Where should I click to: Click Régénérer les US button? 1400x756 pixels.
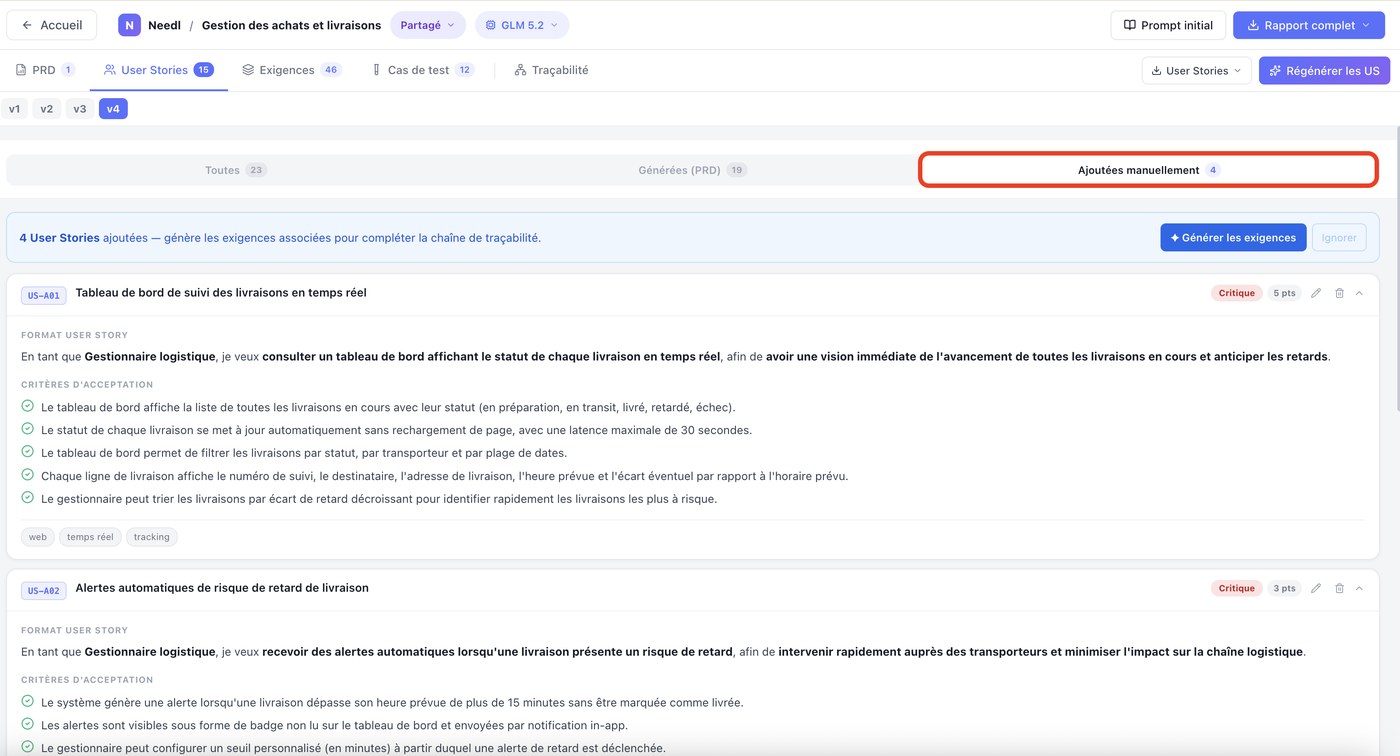(x=1324, y=71)
